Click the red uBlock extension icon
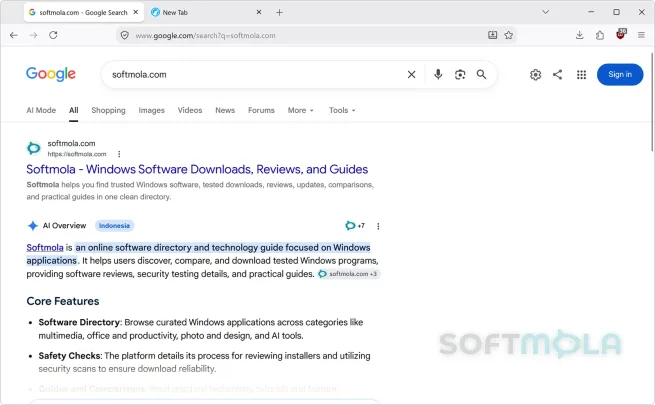 pos(621,34)
